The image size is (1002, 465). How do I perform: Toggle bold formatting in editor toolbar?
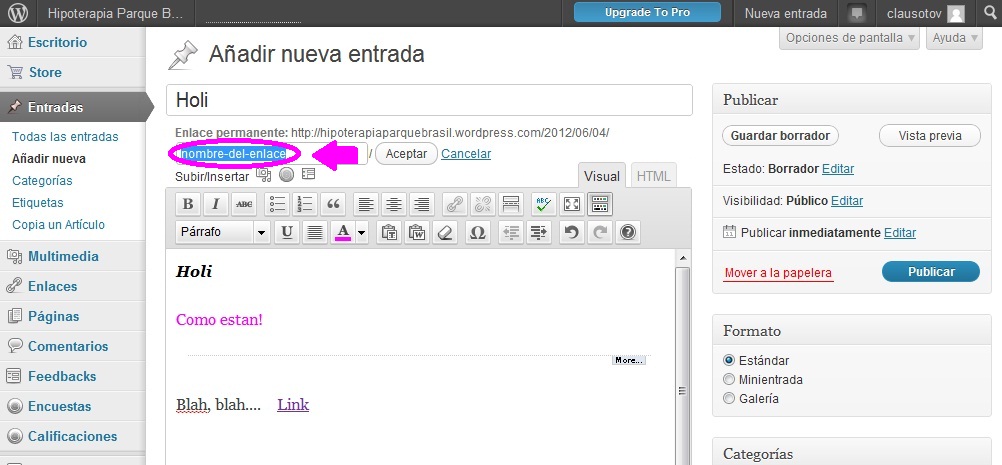point(187,204)
